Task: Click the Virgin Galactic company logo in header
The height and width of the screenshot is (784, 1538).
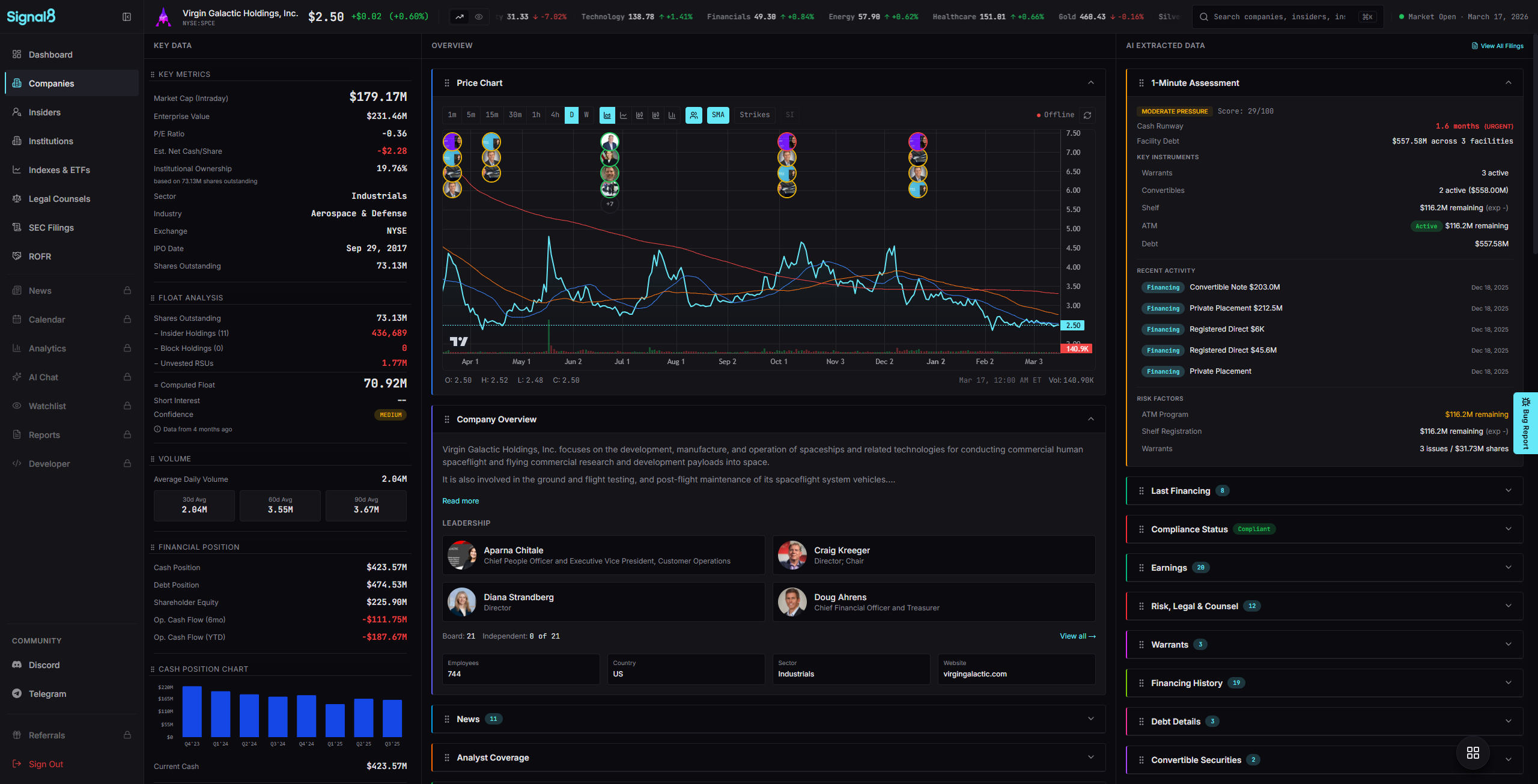Action: pos(163,17)
